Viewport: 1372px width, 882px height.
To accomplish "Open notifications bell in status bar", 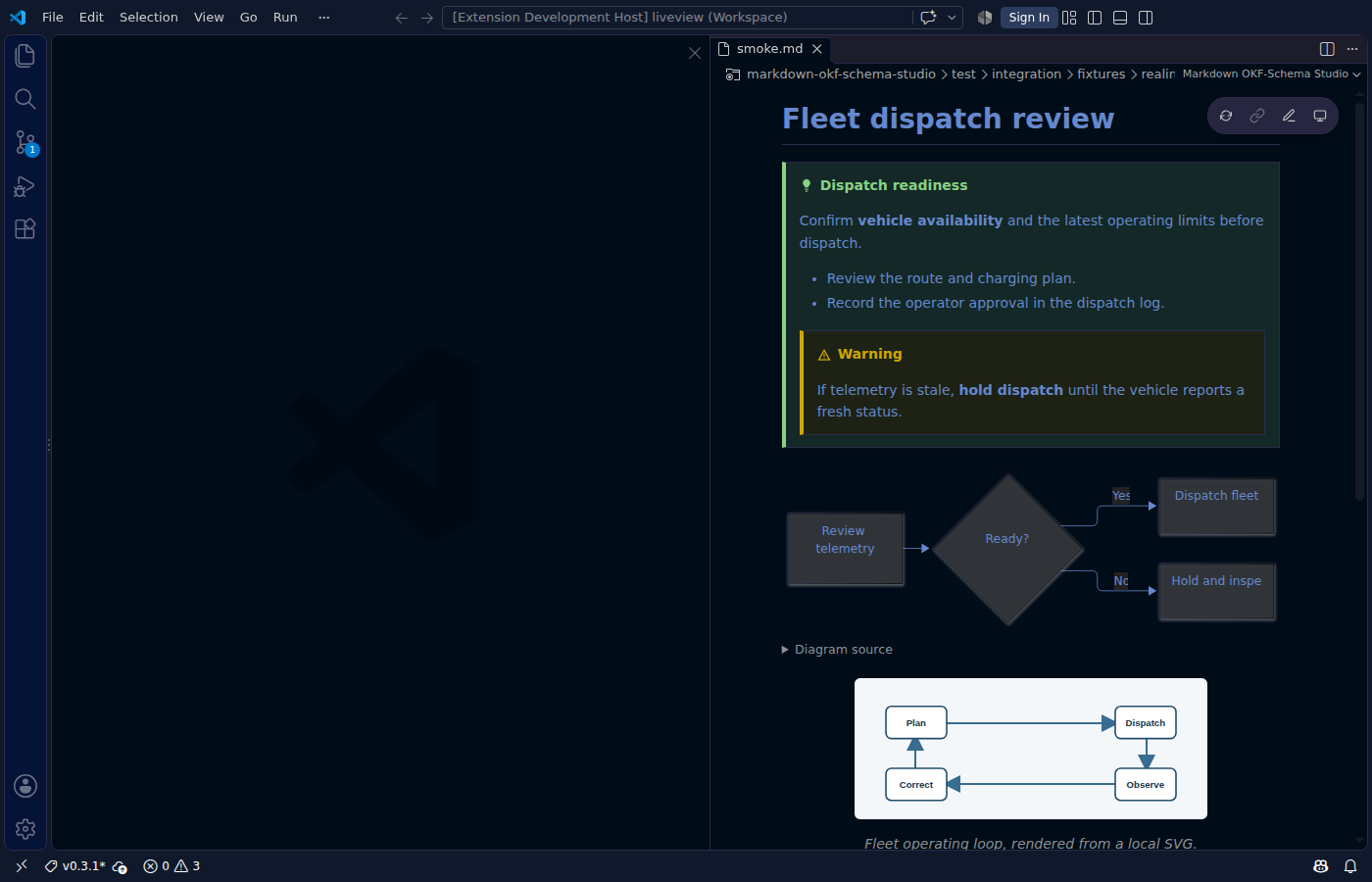I will pyautogui.click(x=1350, y=866).
